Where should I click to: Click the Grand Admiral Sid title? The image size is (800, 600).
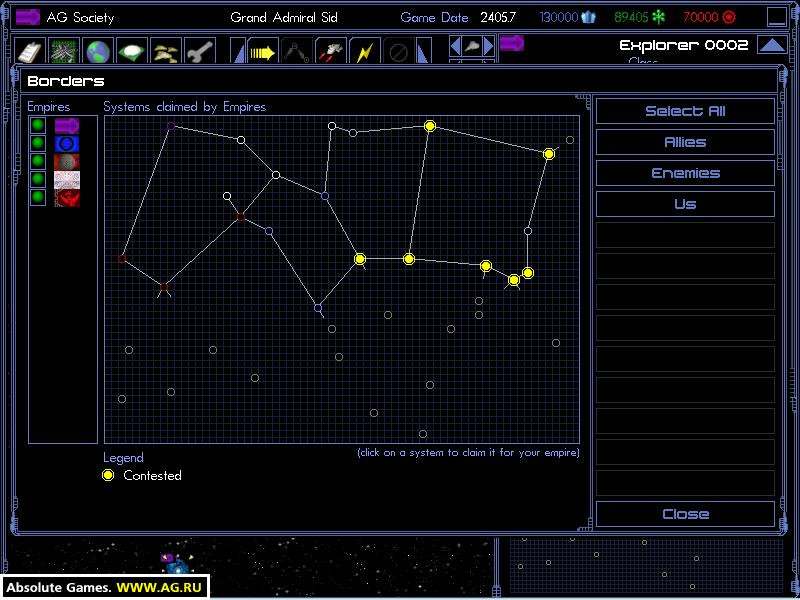pos(284,17)
